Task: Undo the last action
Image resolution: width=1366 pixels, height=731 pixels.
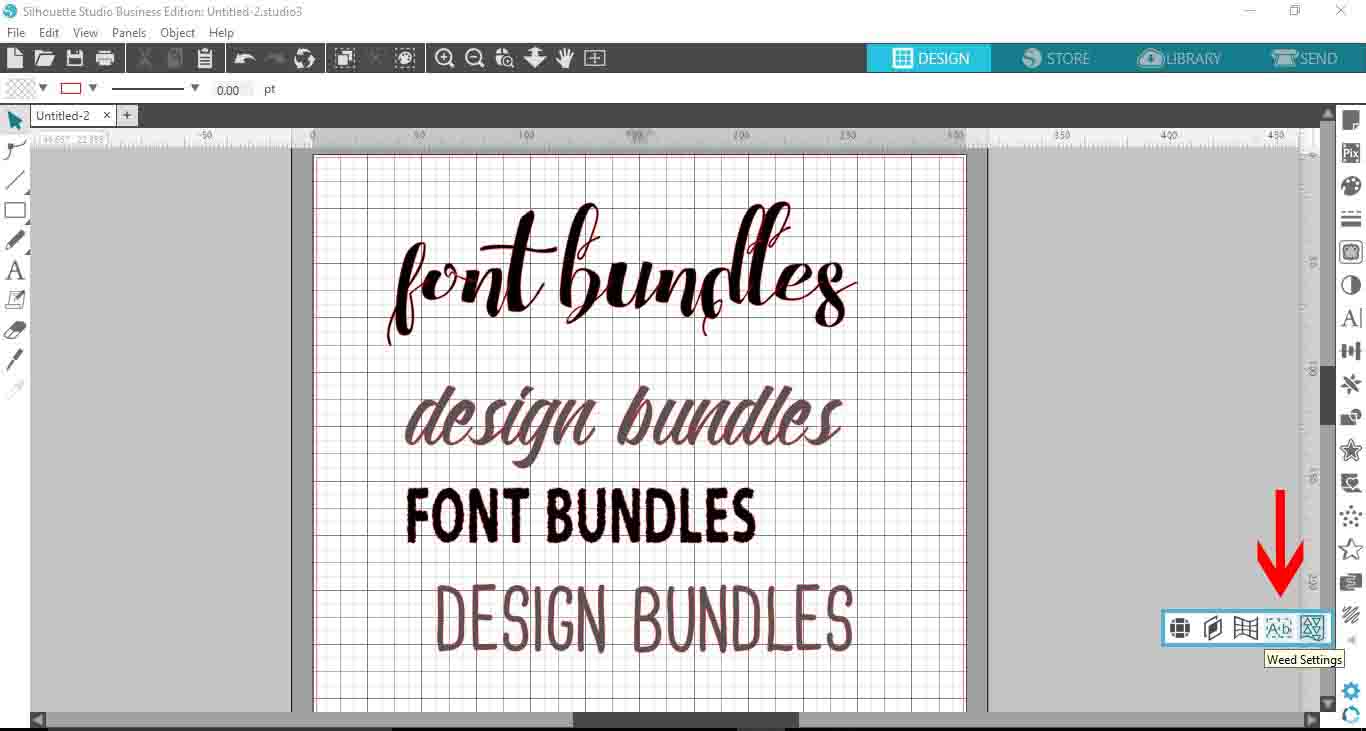Action: (x=244, y=58)
